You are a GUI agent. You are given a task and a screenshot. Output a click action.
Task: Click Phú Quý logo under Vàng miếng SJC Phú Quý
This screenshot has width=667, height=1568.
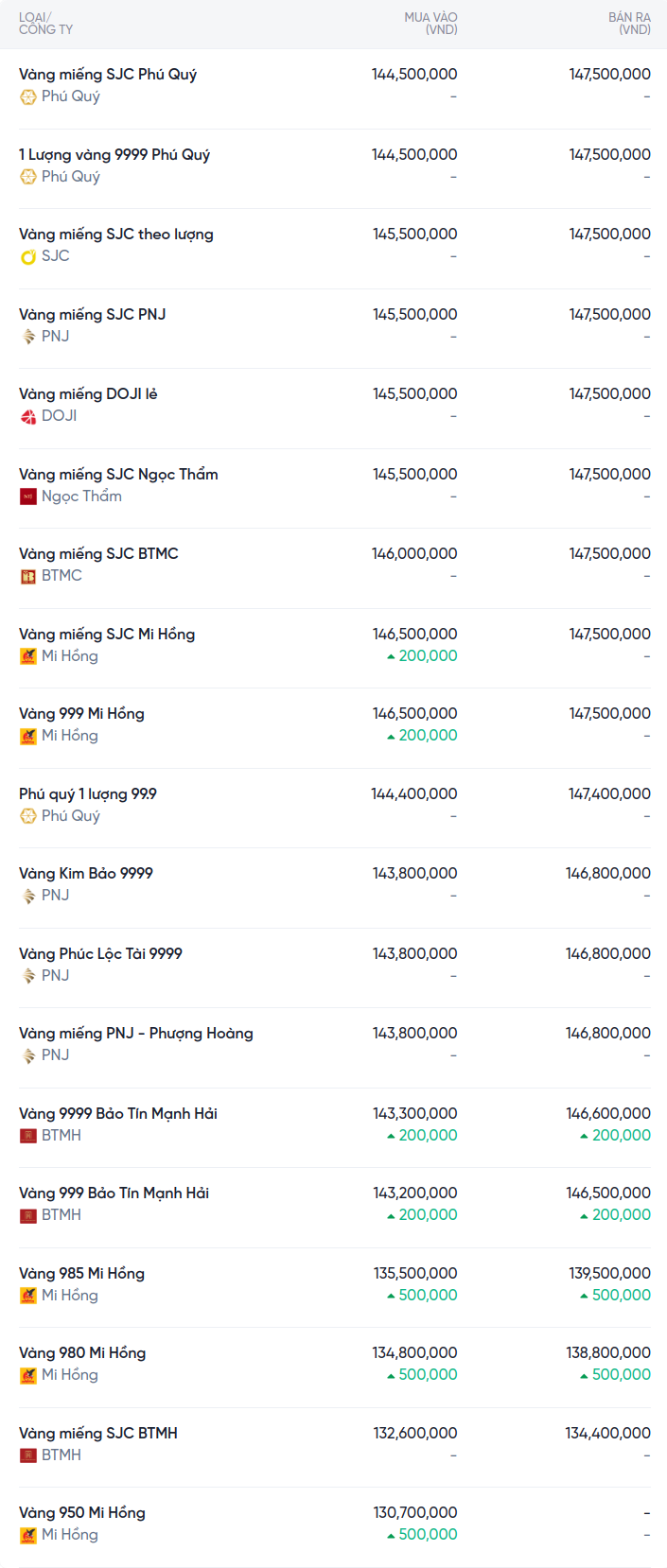pyautogui.click(x=28, y=96)
